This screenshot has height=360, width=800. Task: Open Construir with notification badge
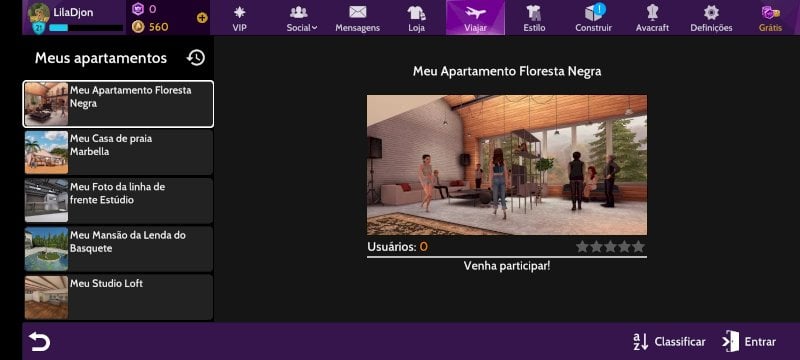(x=593, y=18)
